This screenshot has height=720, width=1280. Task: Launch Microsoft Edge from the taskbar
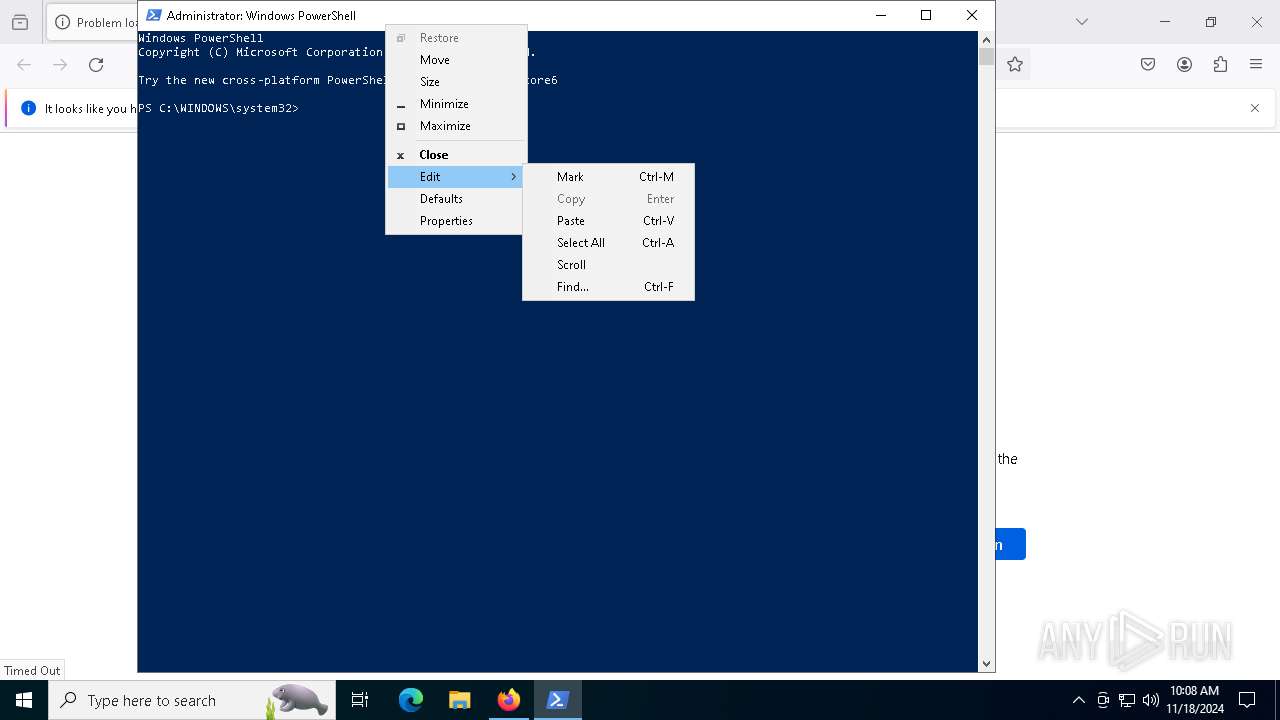[411, 700]
